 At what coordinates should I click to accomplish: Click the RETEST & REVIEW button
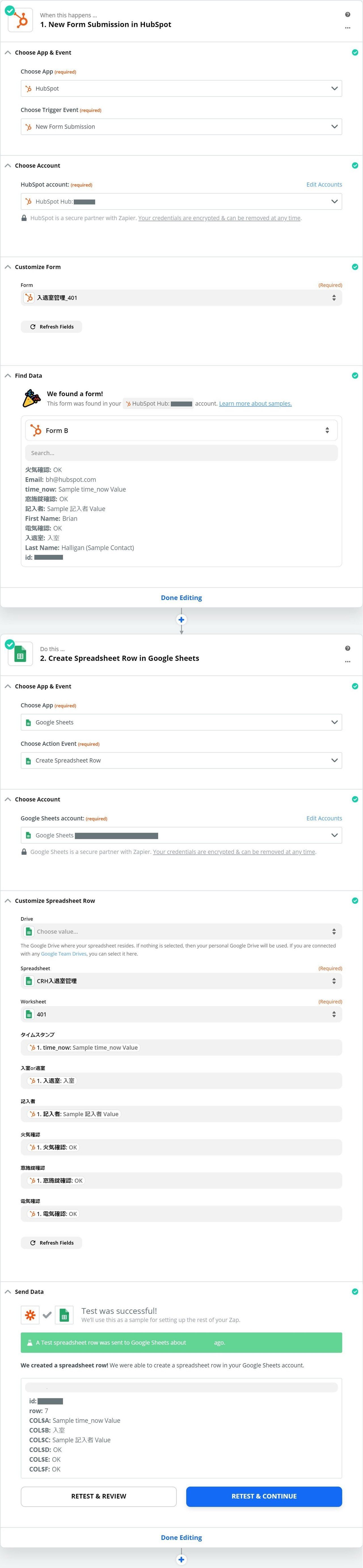pos(98,1496)
